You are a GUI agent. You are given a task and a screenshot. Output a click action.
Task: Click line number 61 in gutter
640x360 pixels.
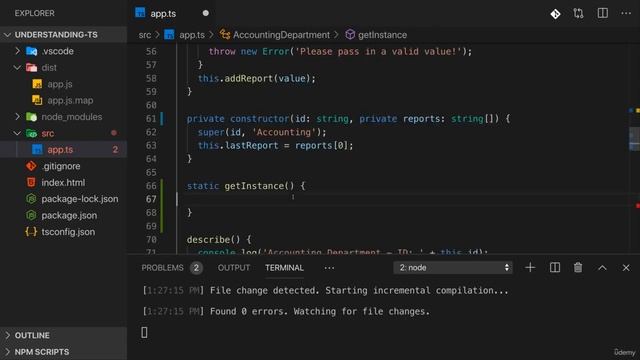[x=151, y=119]
